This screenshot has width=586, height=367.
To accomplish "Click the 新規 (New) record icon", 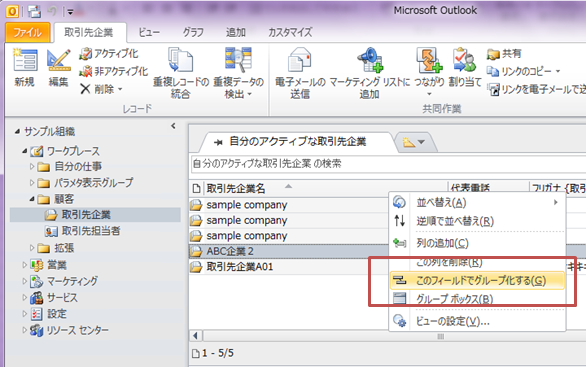I will [25, 60].
